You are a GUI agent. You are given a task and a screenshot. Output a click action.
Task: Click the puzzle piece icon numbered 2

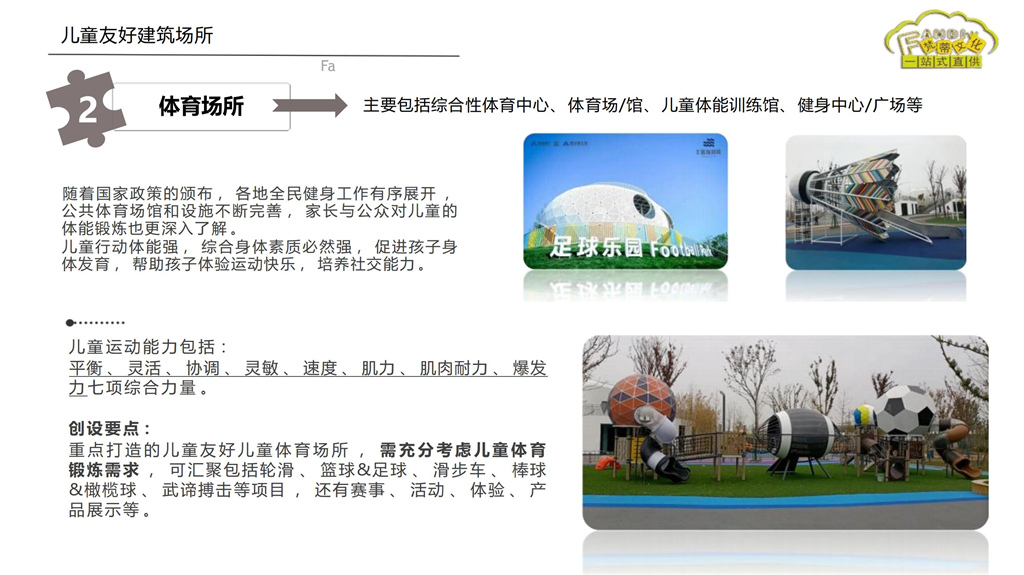(87, 108)
